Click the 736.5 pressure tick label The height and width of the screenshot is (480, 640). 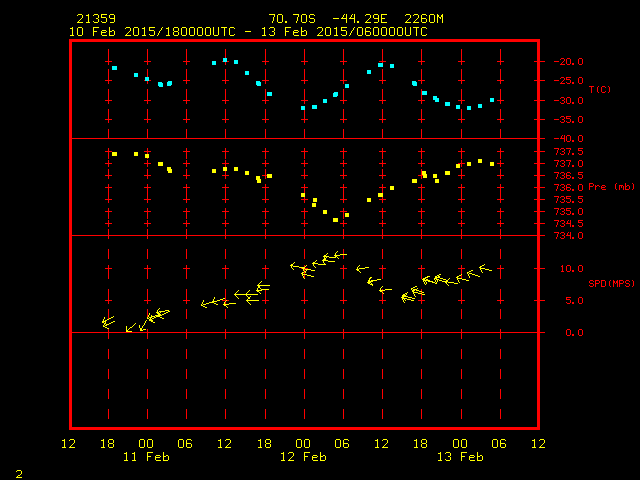click(x=569, y=176)
